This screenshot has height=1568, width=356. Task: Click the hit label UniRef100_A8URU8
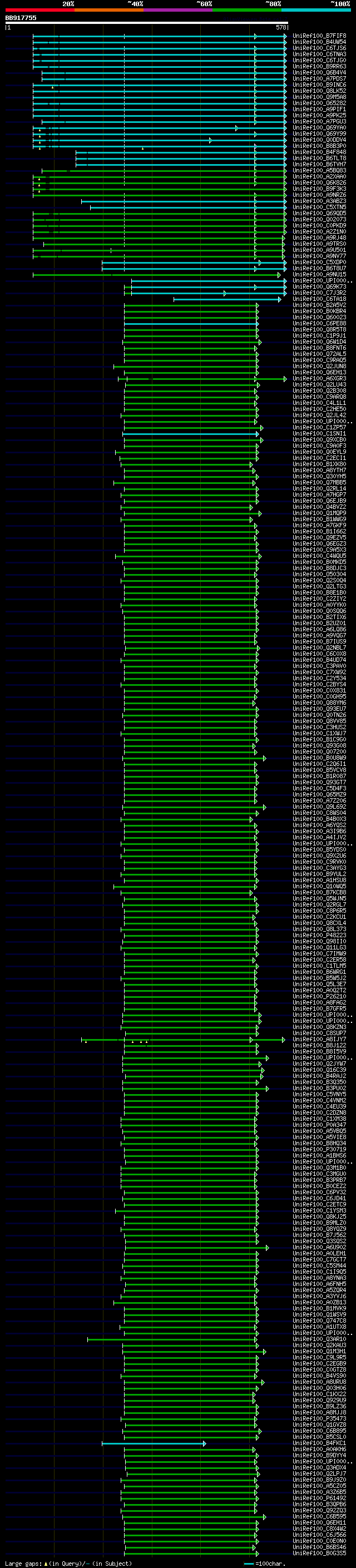[x=319, y=1382]
